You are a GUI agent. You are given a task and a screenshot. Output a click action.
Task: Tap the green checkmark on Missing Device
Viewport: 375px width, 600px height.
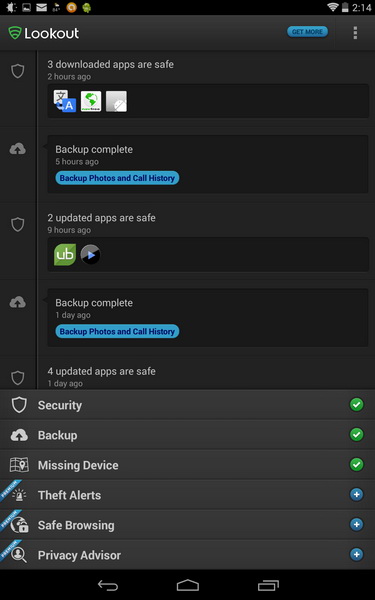[x=356, y=465]
